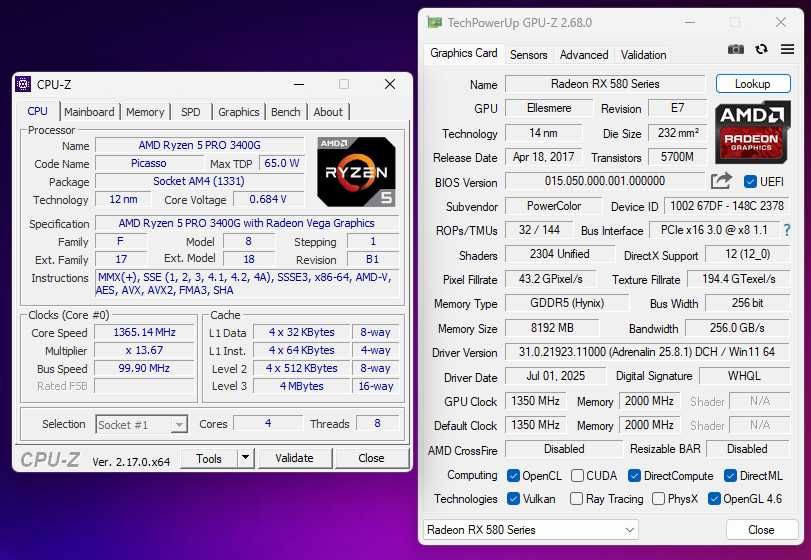The image size is (811, 560).
Task: Click the CPU-Z title bar app icon
Action: pyautogui.click(x=23, y=84)
